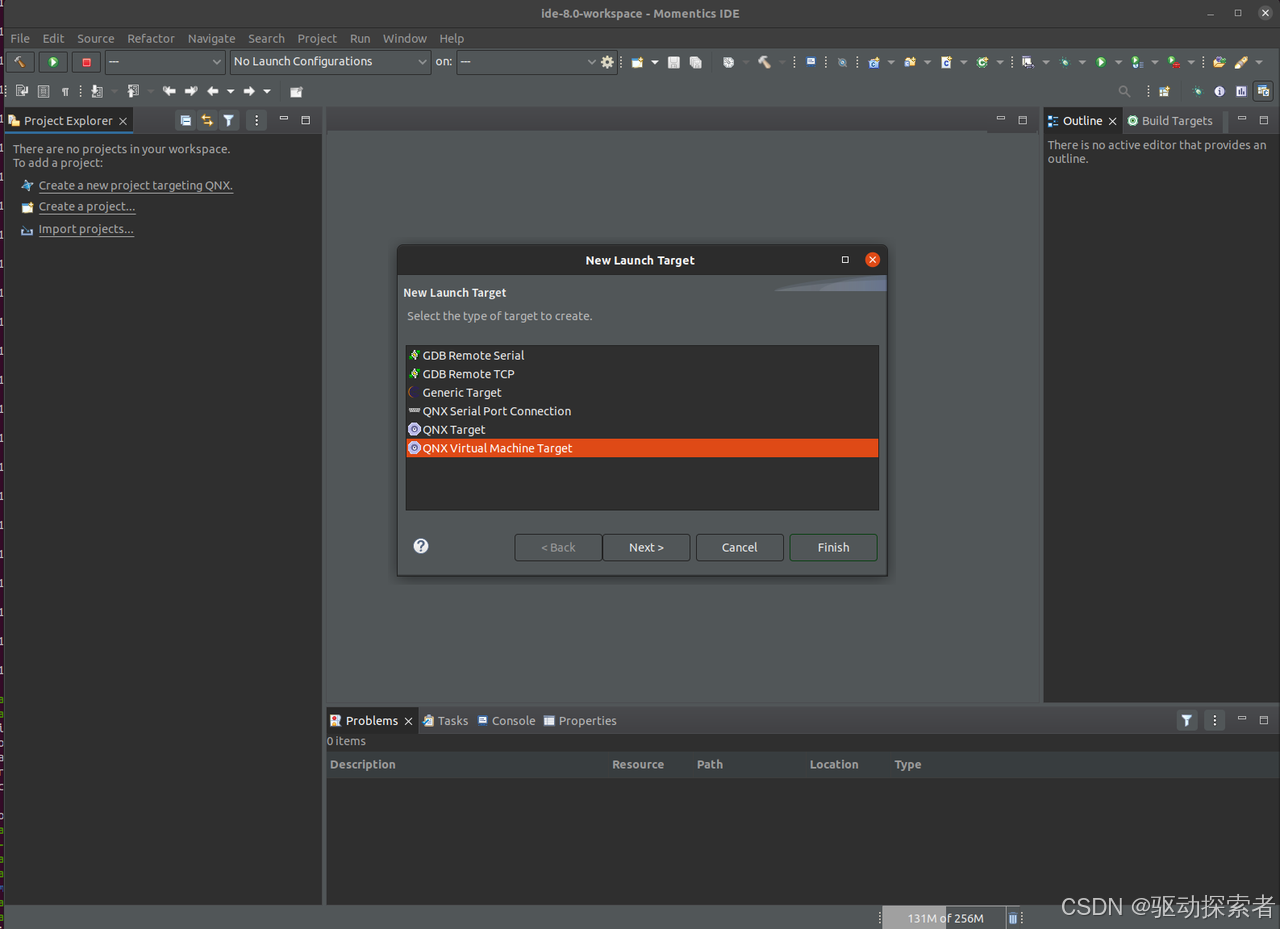Click the Build All hammer toolbar icon
Viewport: 1280px width, 929px height.
pyautogui.click(x=764, y=62)
